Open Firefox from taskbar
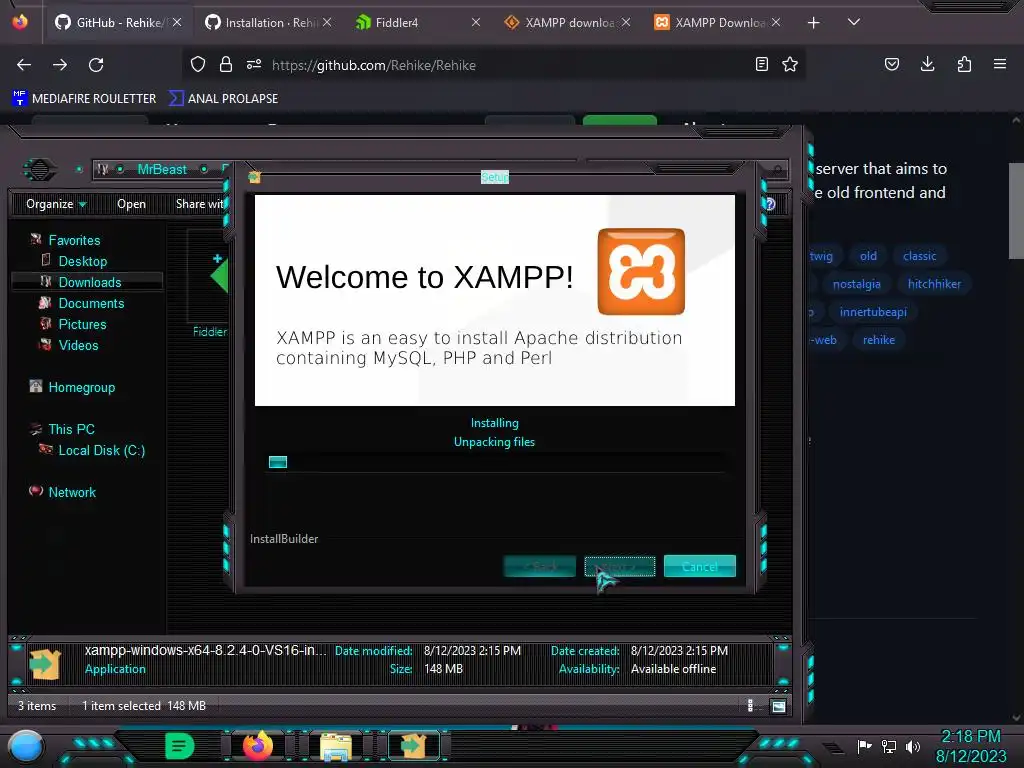 click(258, 746)
